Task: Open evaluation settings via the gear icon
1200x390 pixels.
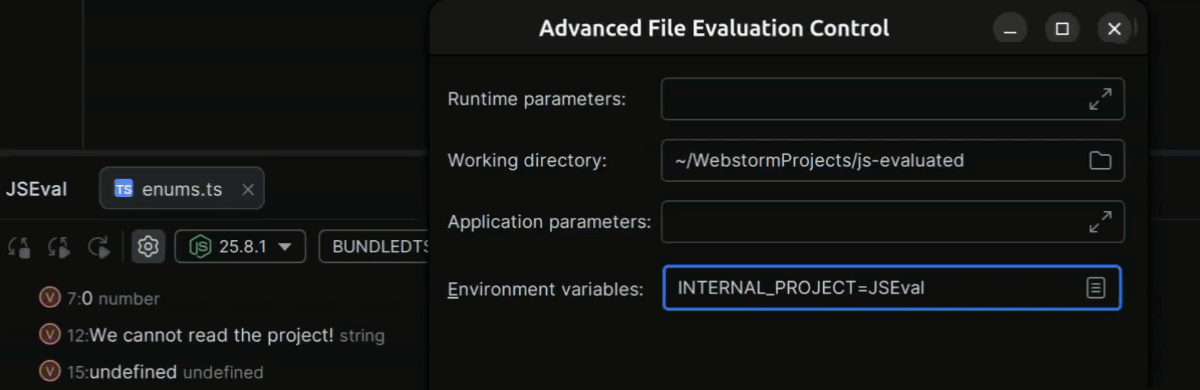Action: click(x=149, y=247)
